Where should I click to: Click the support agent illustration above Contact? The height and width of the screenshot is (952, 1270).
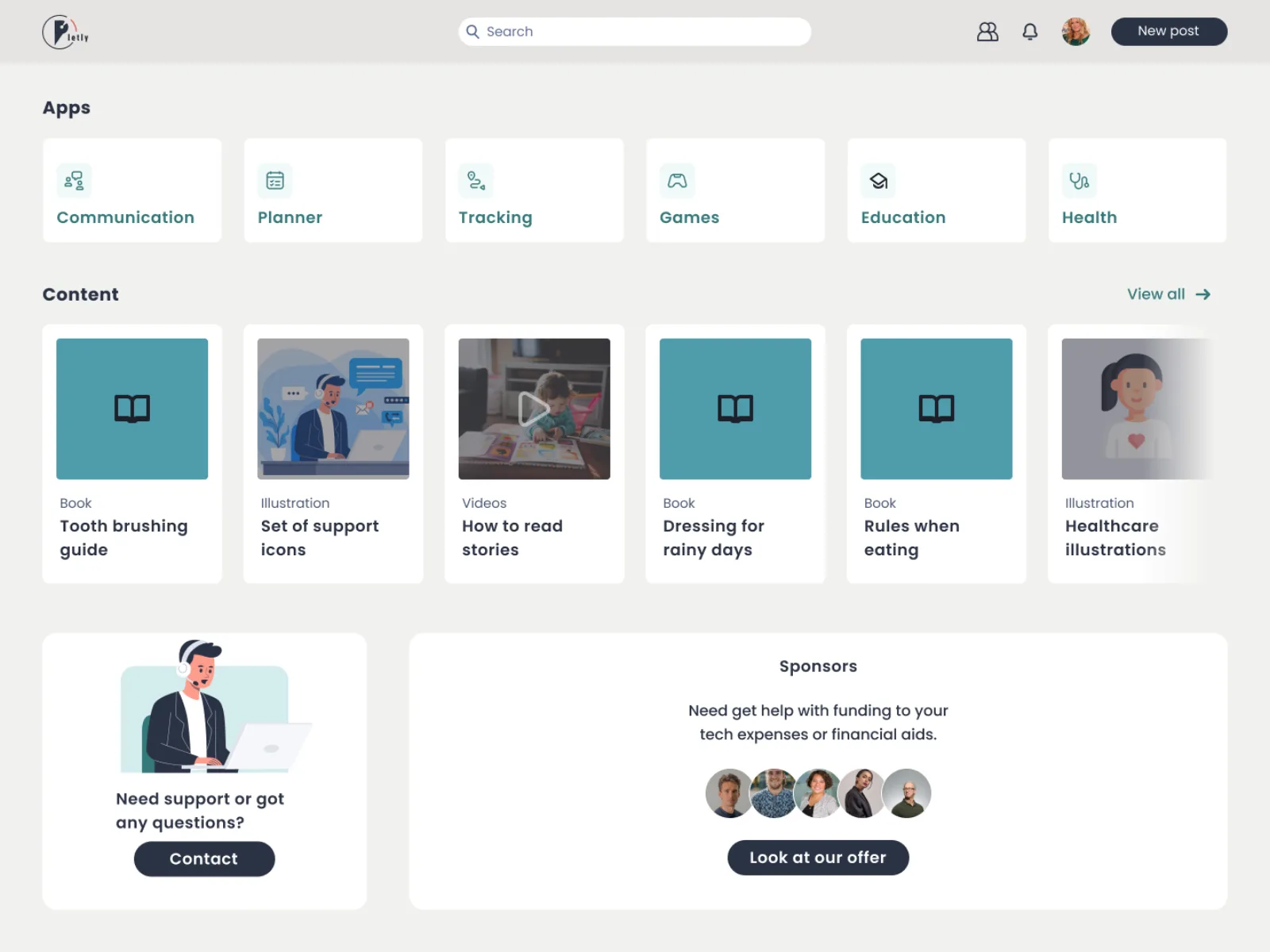click(214, 707)
